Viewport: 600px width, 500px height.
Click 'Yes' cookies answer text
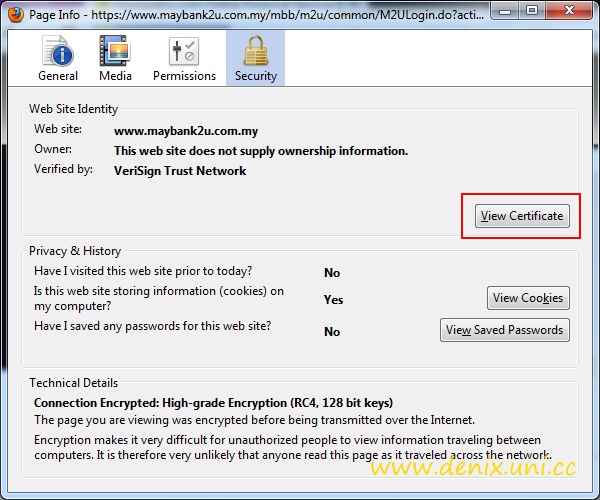[x=333, y=300]
